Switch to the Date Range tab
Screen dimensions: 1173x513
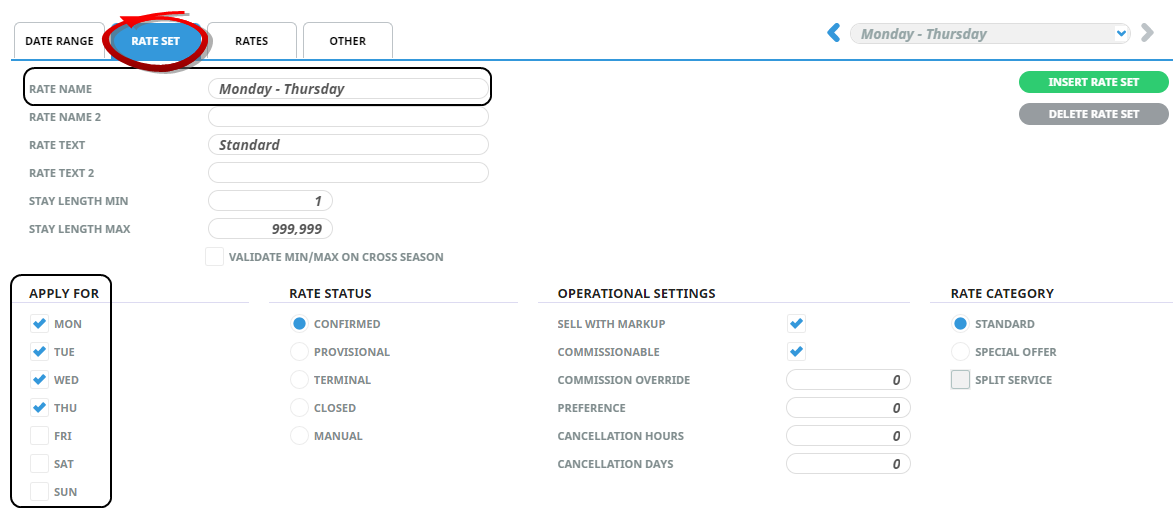pos(59,41)
